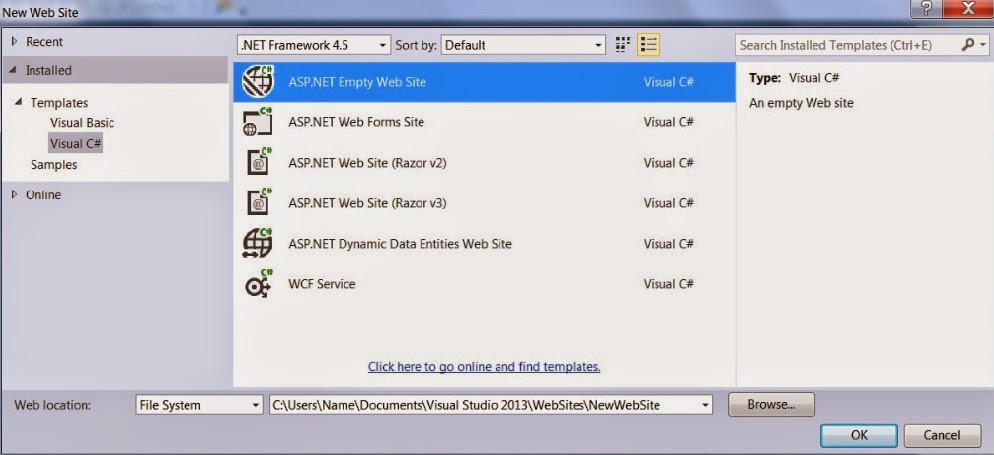Image resolution: width=994 pixels, height=455 pixels.
Task: Click the go online and find templates link
Action: pyautogui.click(x=484, y=366)
